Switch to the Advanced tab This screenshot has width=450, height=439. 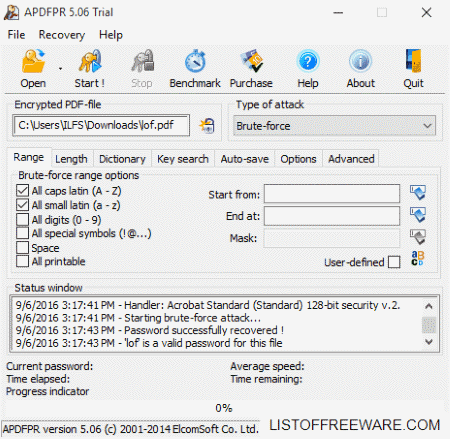[351, 159]
